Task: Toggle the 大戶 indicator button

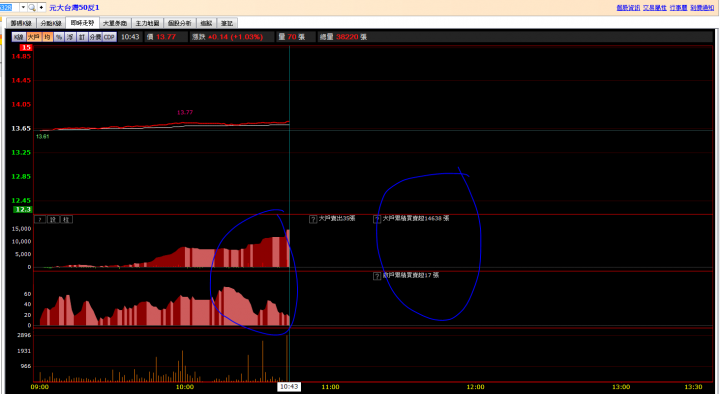Action: coord(34,37)
